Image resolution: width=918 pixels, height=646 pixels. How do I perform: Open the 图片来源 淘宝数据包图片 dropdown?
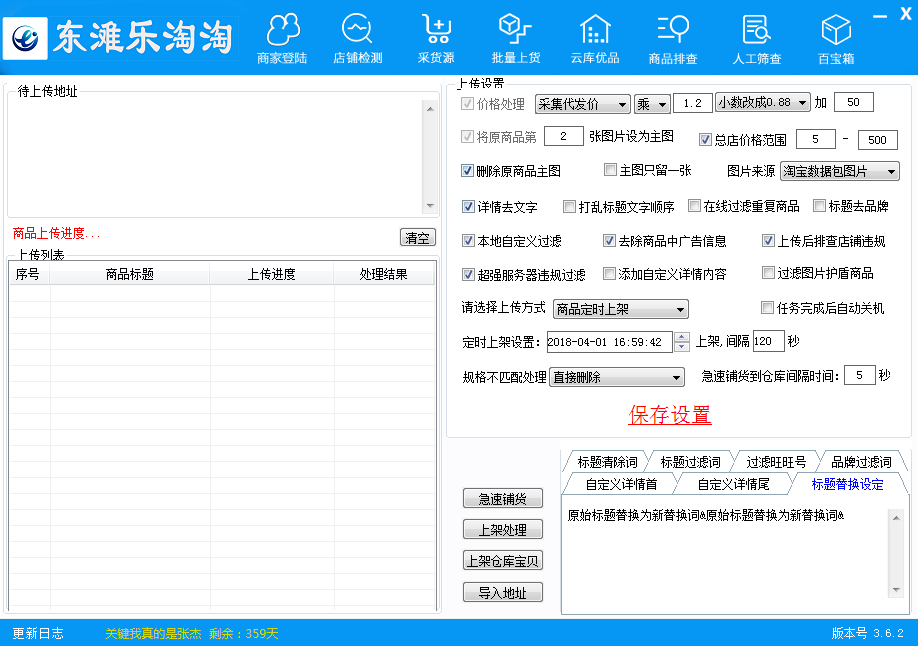pos(840,171)
